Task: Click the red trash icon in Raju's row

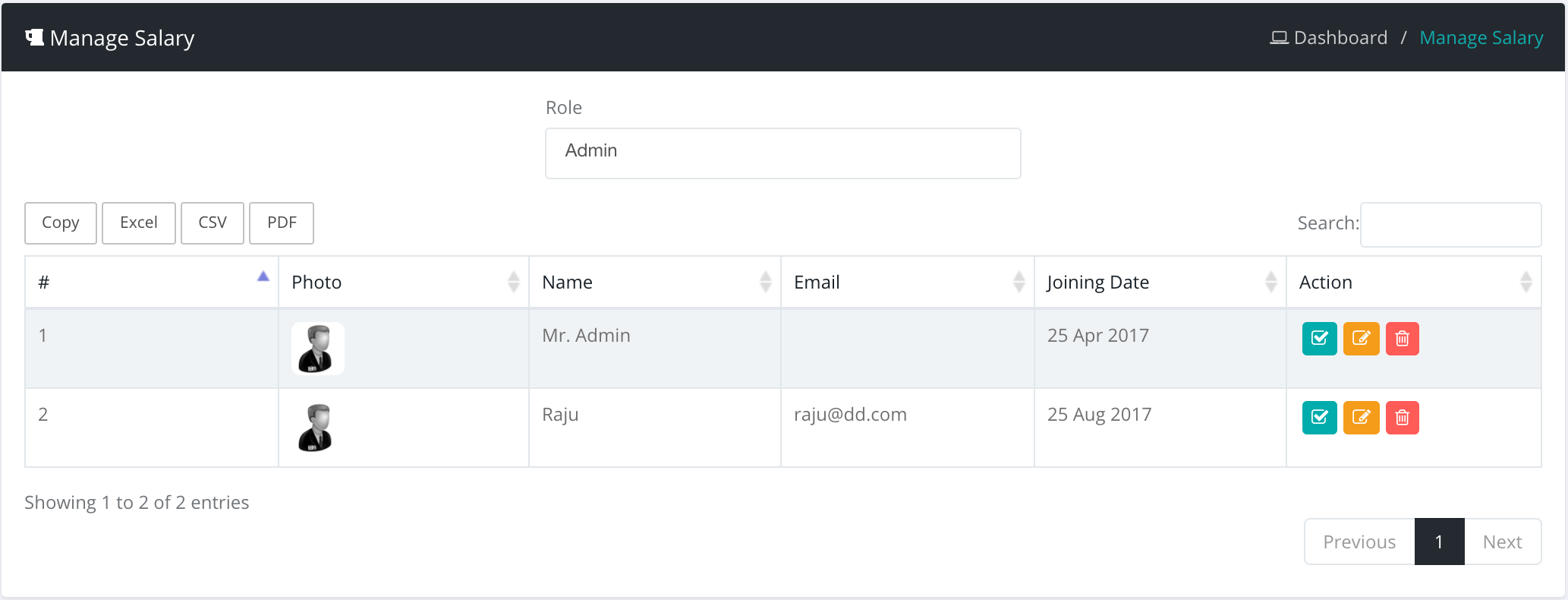Action: point(1402,418)
